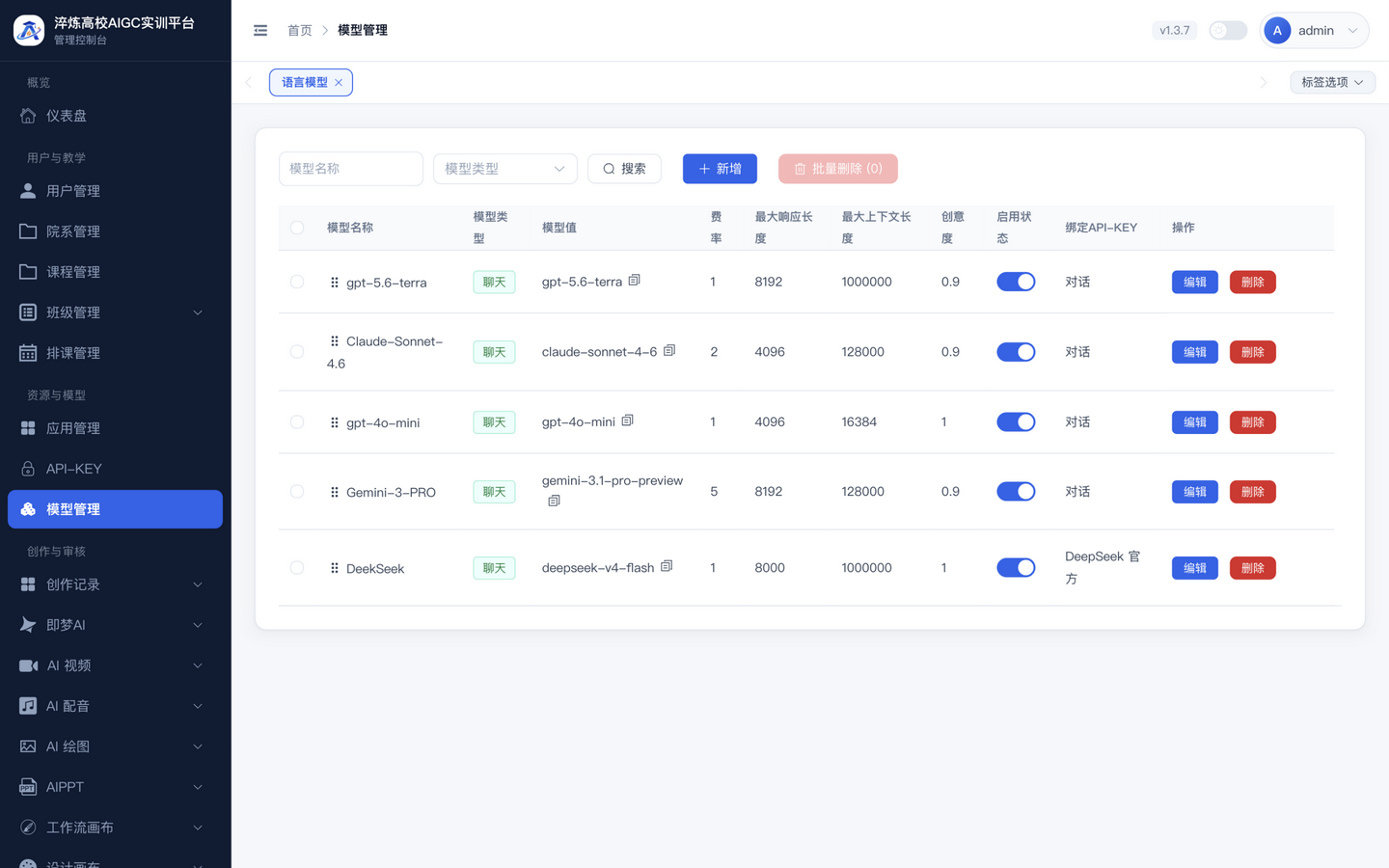Open the API-KEY lock icon in sidebar

pos(28,469)
